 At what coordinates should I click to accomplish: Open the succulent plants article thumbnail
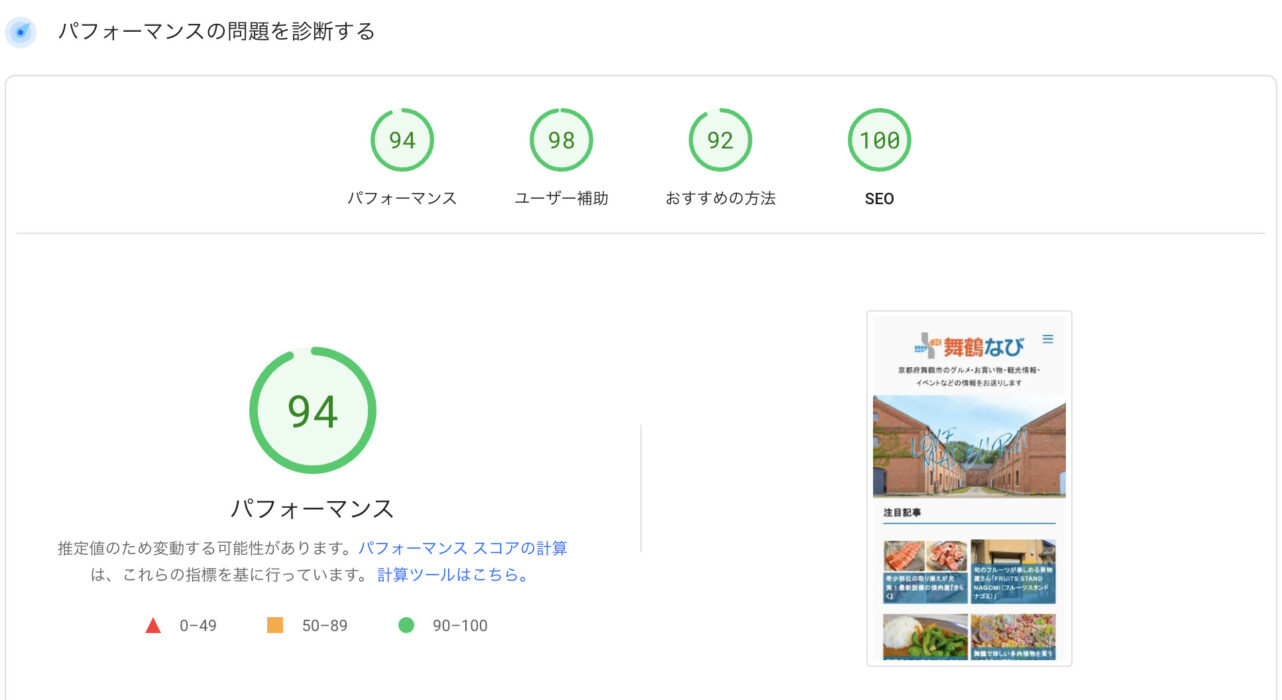(x=1012, y=636)
